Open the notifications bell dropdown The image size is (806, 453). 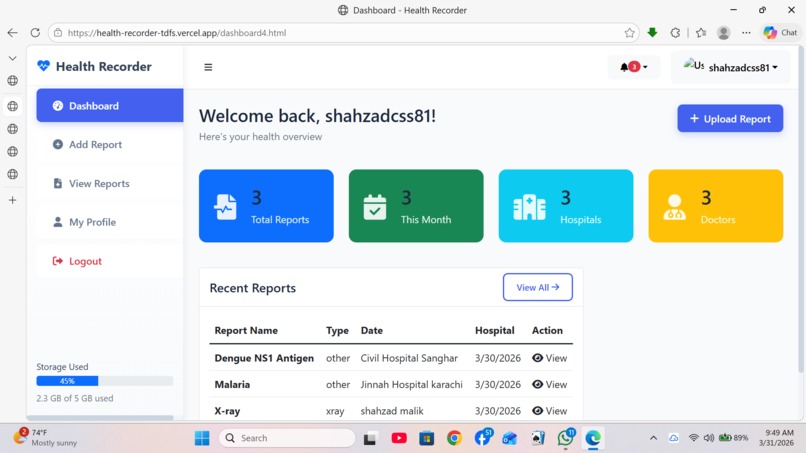tap(633, 67)
